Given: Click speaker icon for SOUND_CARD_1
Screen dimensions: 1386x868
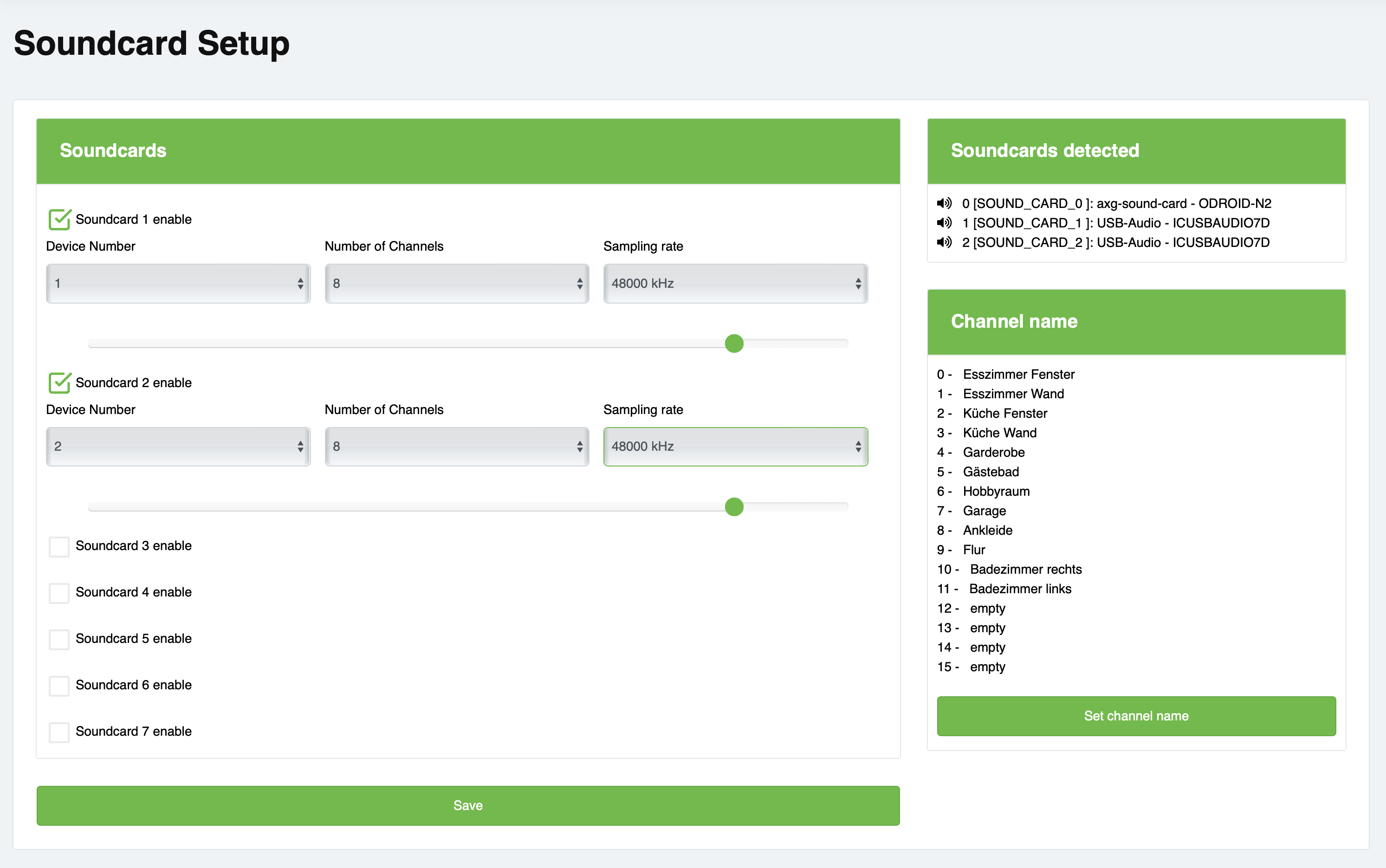Looking at the screenshot, I should click(944, 223).
